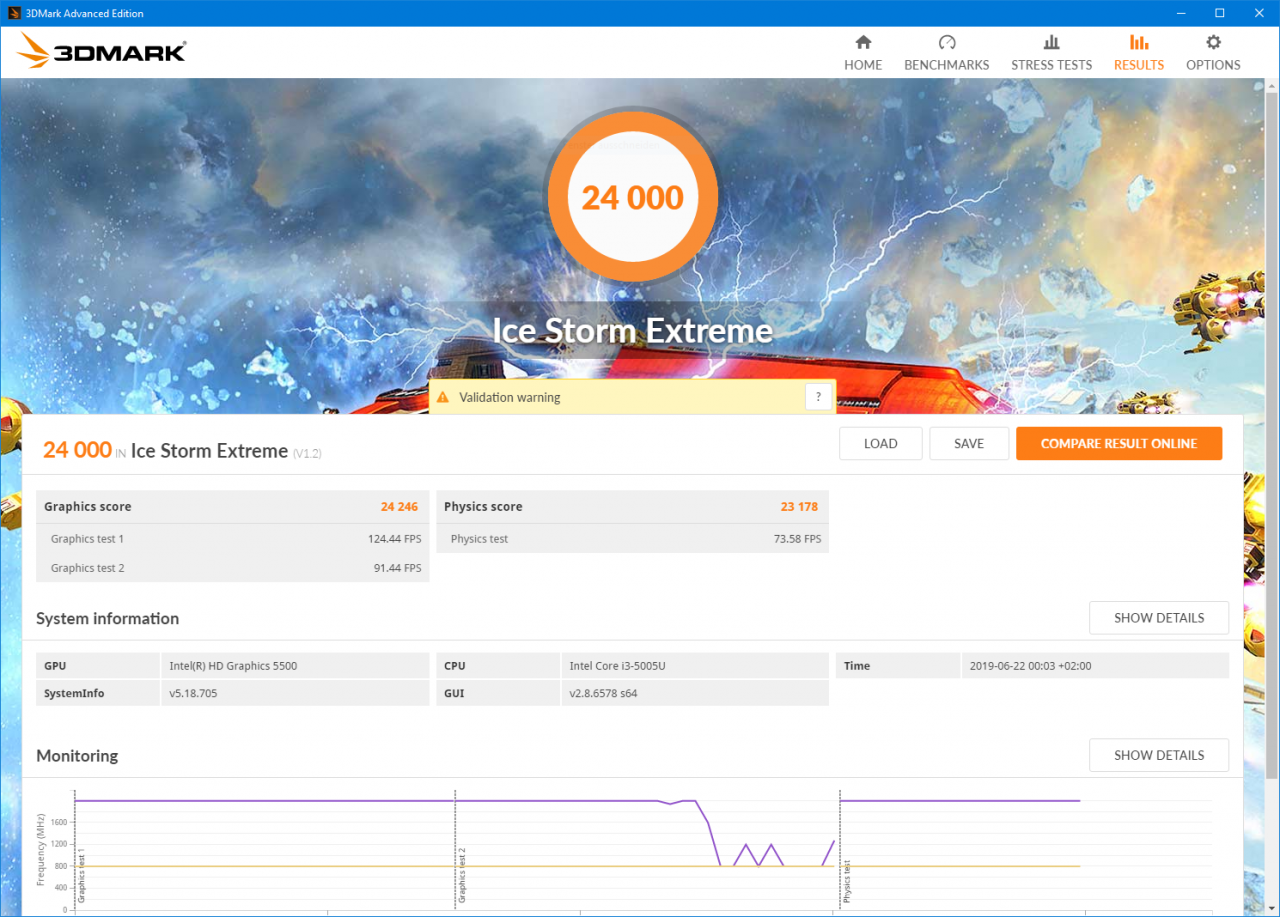
Task: Click the Physics score header label
Action: pyautogui.click(x=483, y=507)
